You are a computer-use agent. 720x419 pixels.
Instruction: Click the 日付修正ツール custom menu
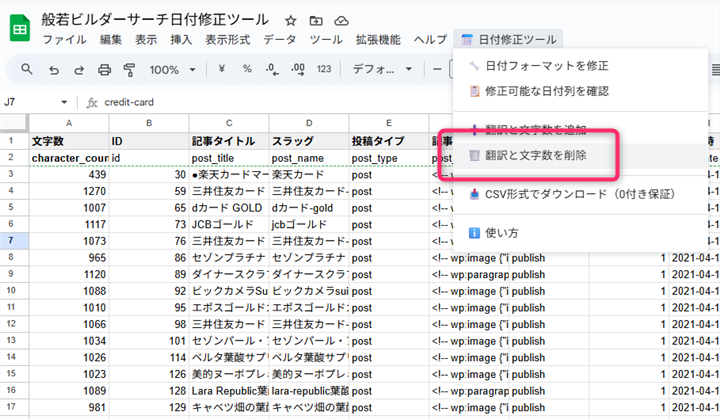[509, 40]
